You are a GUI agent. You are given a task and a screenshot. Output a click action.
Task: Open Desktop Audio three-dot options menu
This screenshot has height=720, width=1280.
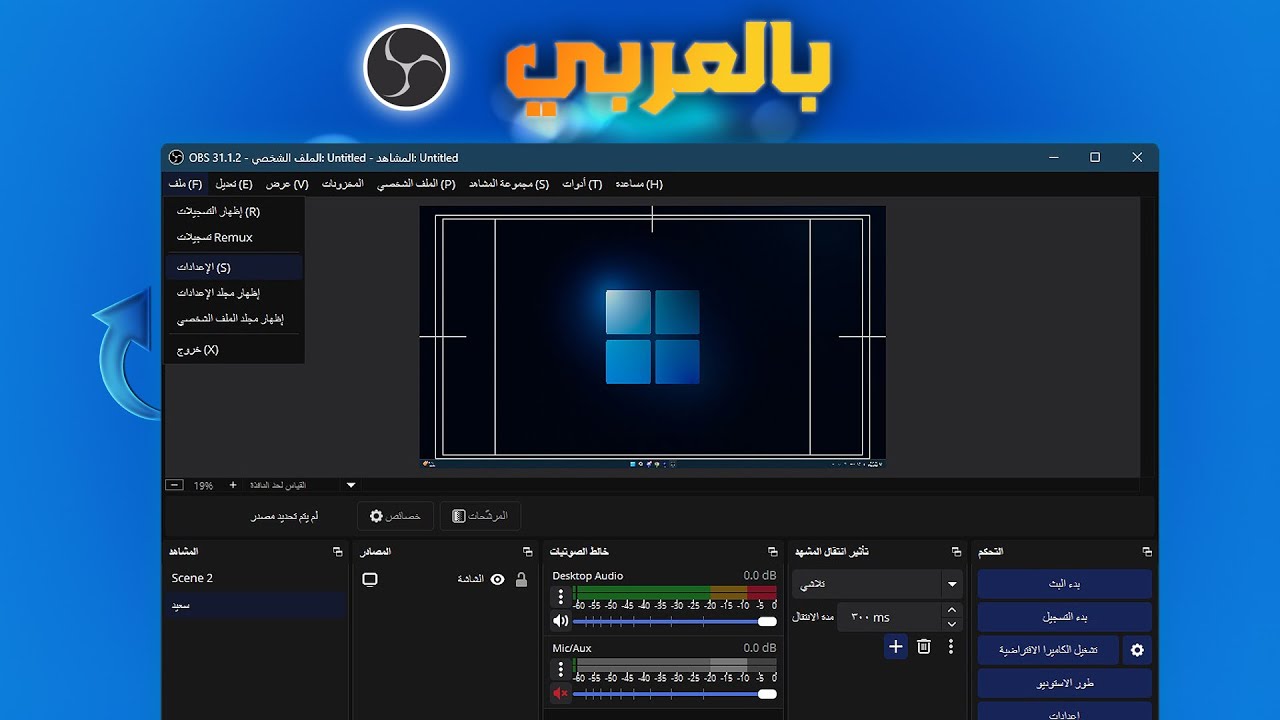click(x=561, y=597)
